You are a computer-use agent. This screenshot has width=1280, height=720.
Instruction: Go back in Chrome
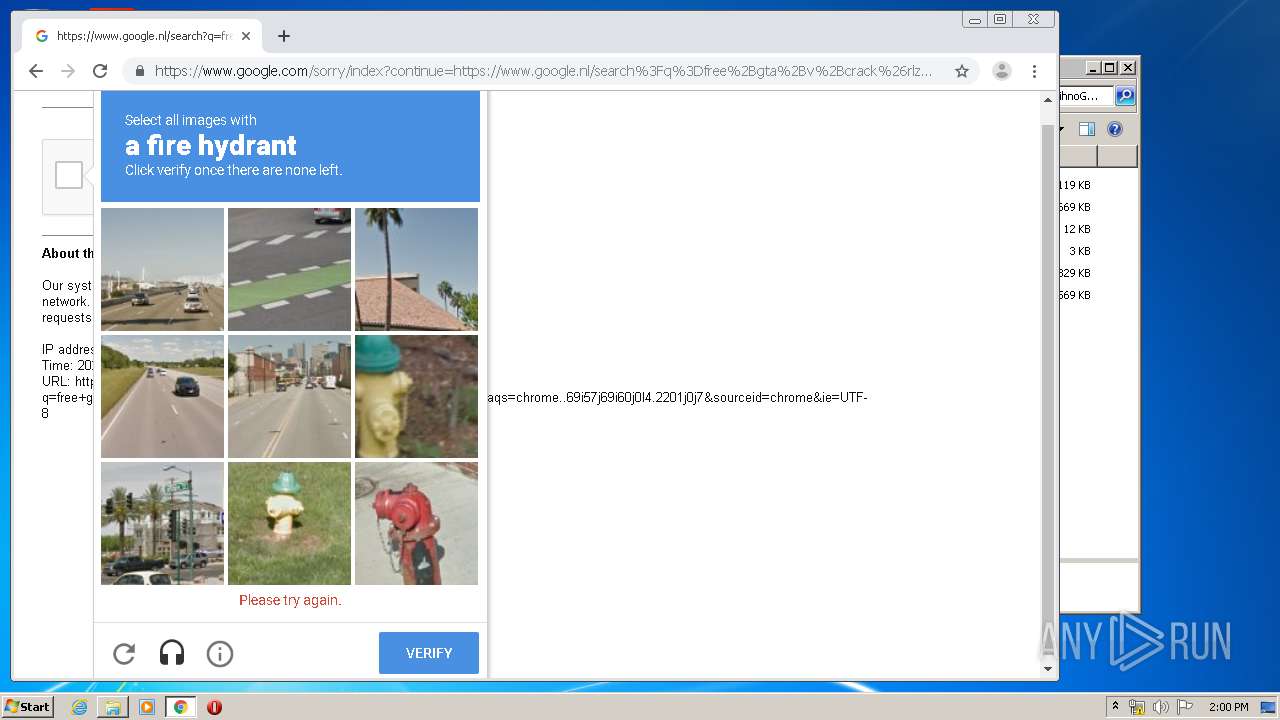coord(36,71)
